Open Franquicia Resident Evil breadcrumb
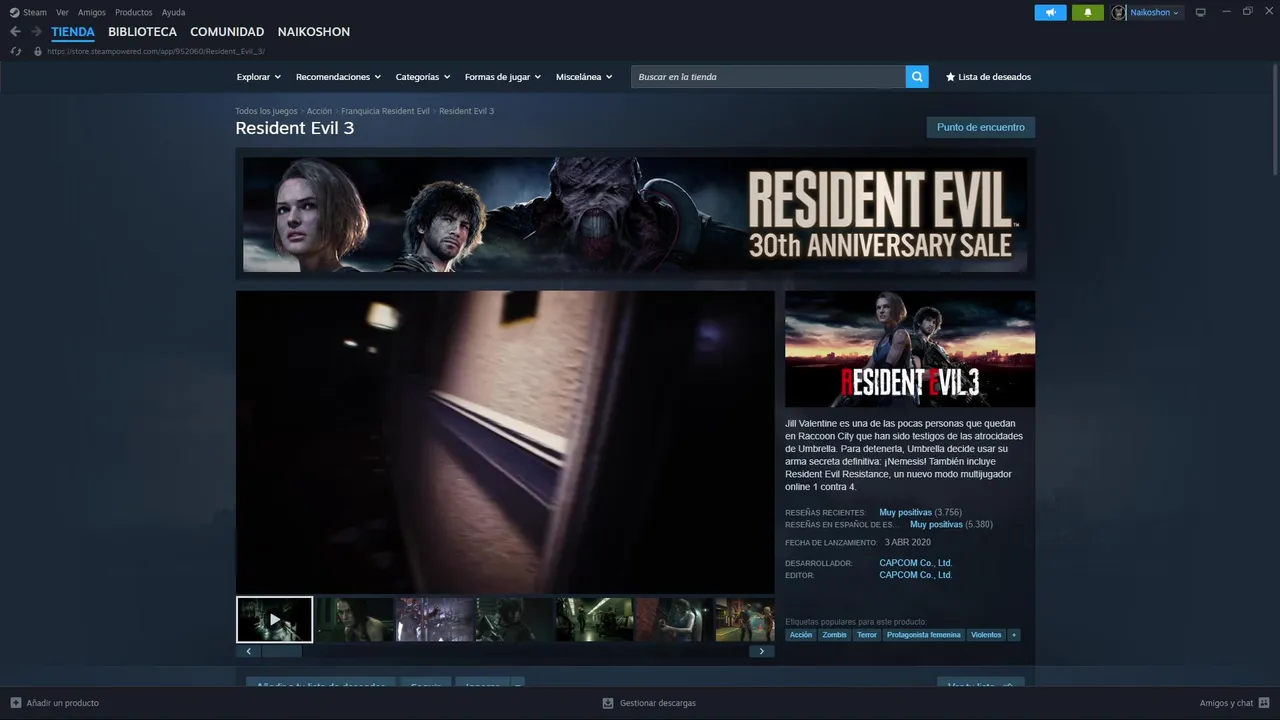The image size is (1280, 720). 385,111
